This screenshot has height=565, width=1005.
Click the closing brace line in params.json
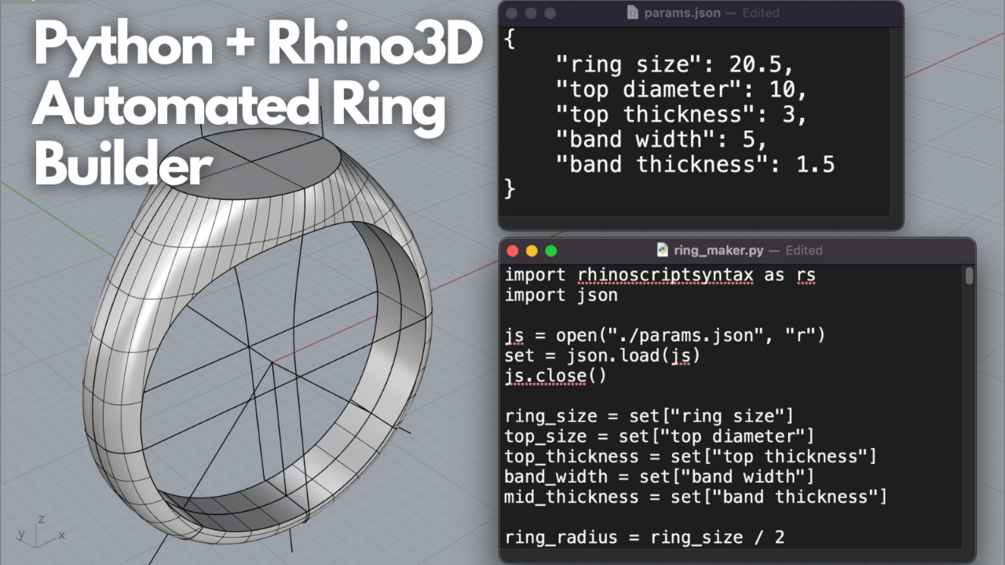(510, 190)
